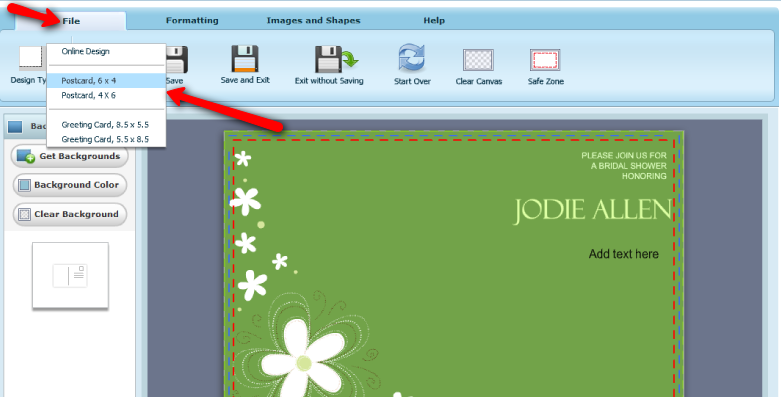The width and height of the screenshot is (781, 397).
Task: Click the Clear Canvas icon
Action: coord(478,60)
